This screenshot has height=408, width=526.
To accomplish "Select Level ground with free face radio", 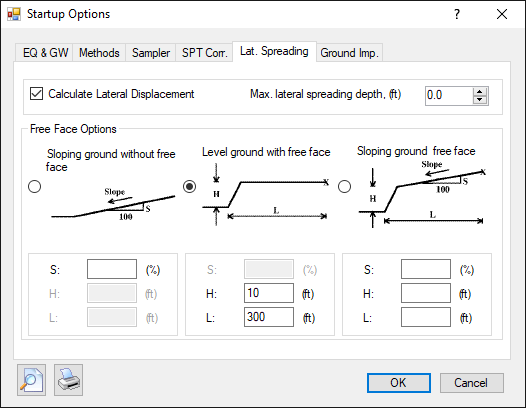I will click(190, 186).
